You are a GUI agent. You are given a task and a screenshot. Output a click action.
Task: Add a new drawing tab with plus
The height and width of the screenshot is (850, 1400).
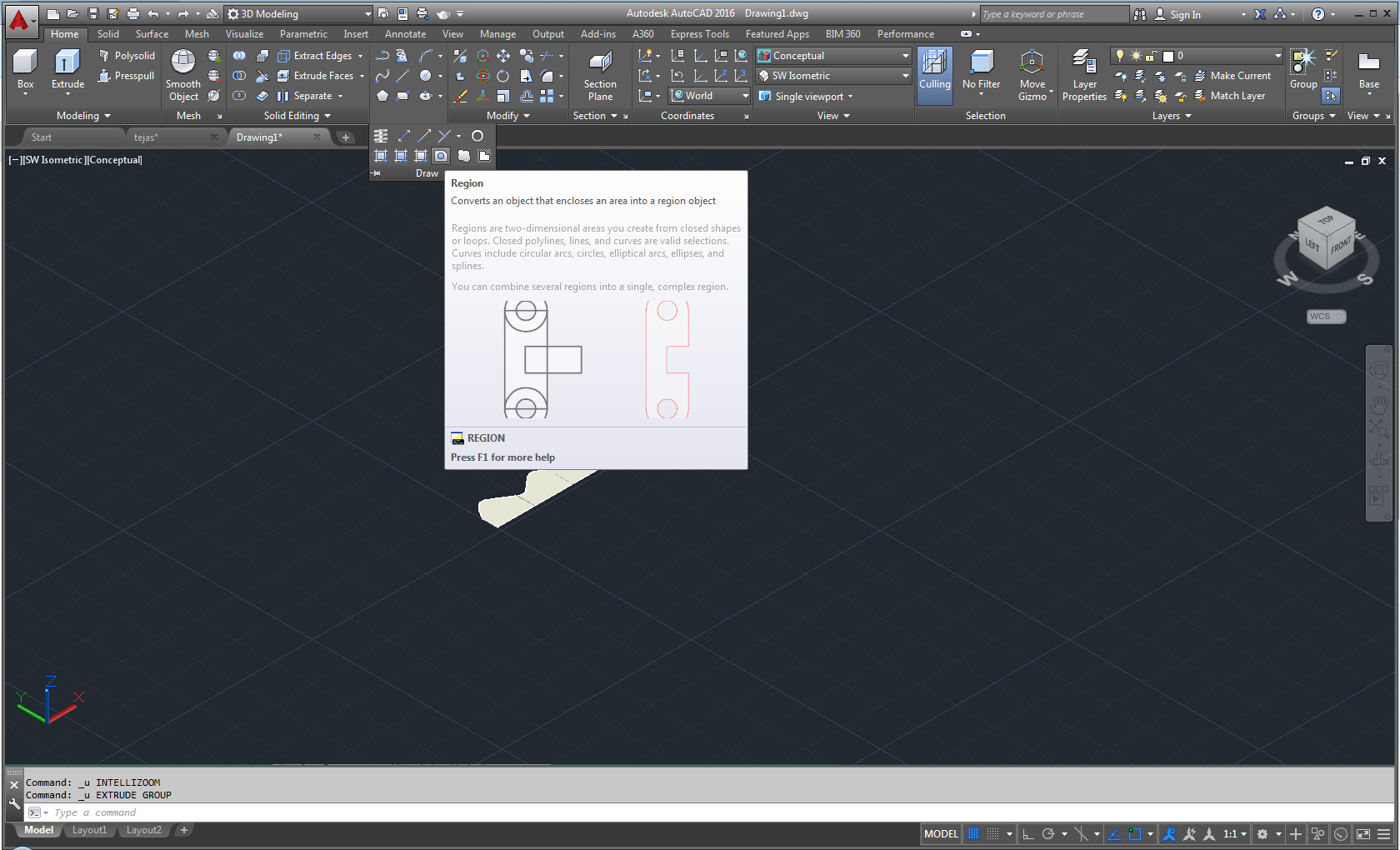(346, 137)
